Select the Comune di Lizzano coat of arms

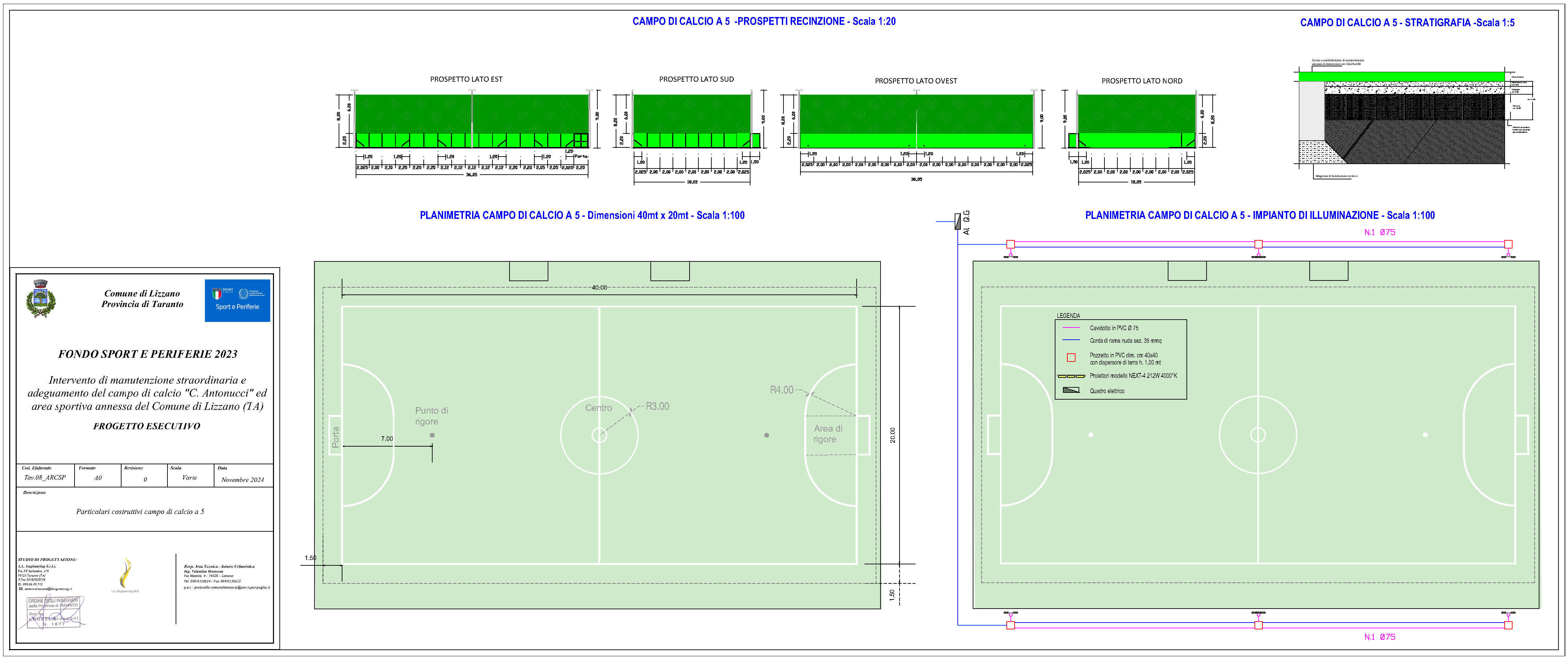click(x=41, y=298)
